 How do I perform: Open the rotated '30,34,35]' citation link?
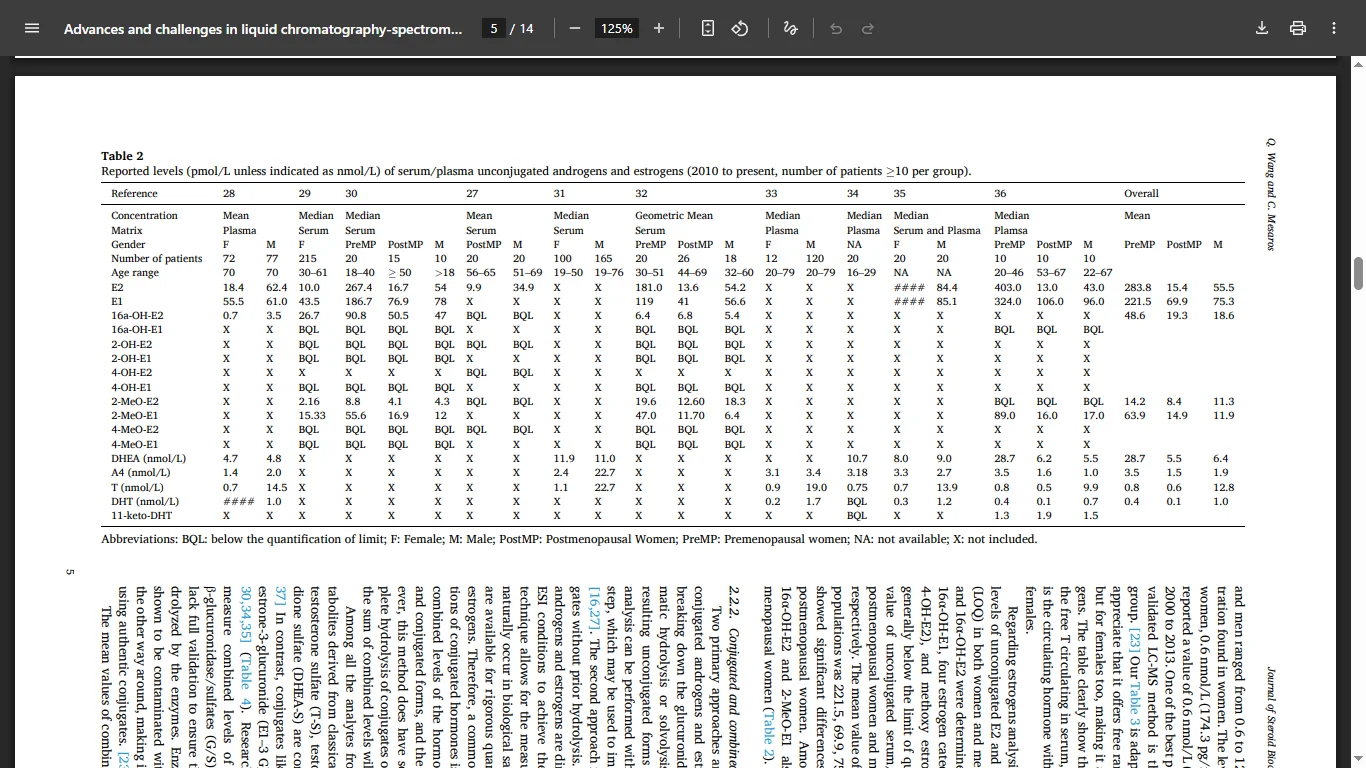coord(246,613)
